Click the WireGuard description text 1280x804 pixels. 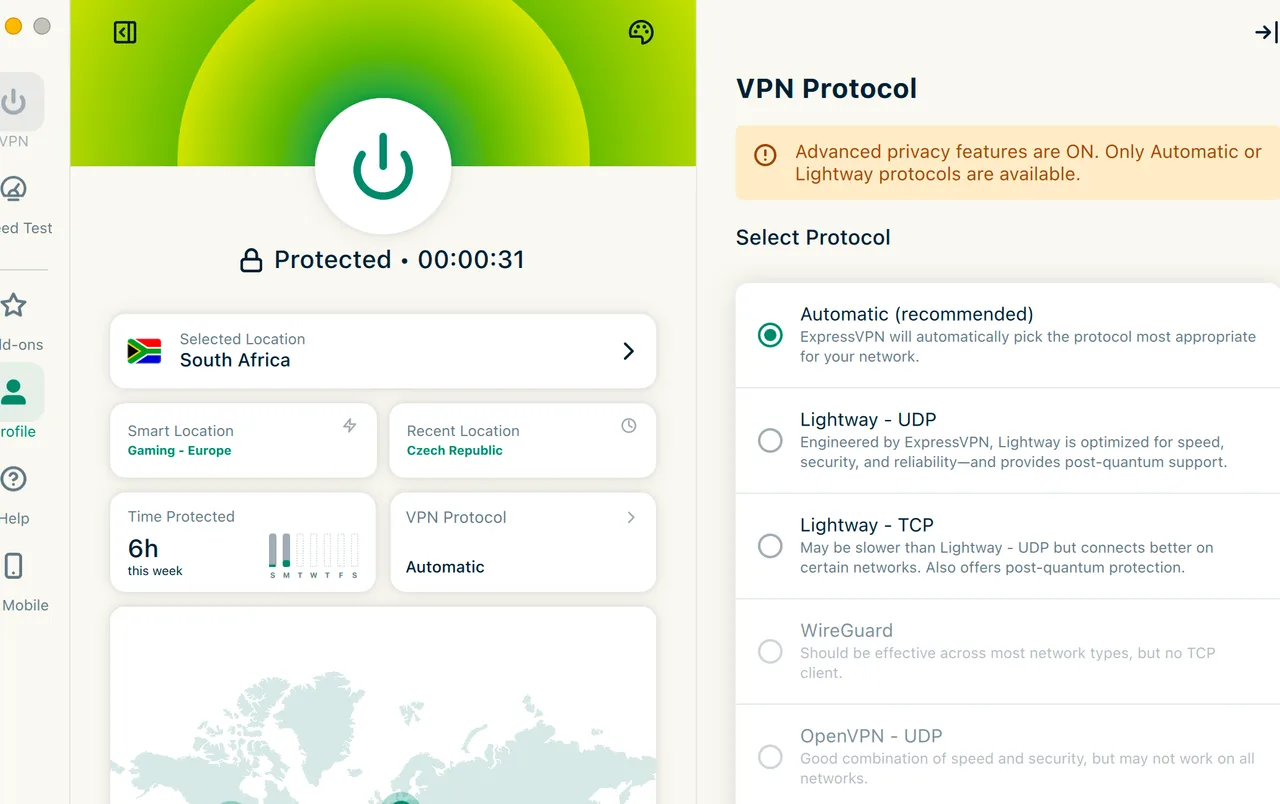[x=1007, y=663]
